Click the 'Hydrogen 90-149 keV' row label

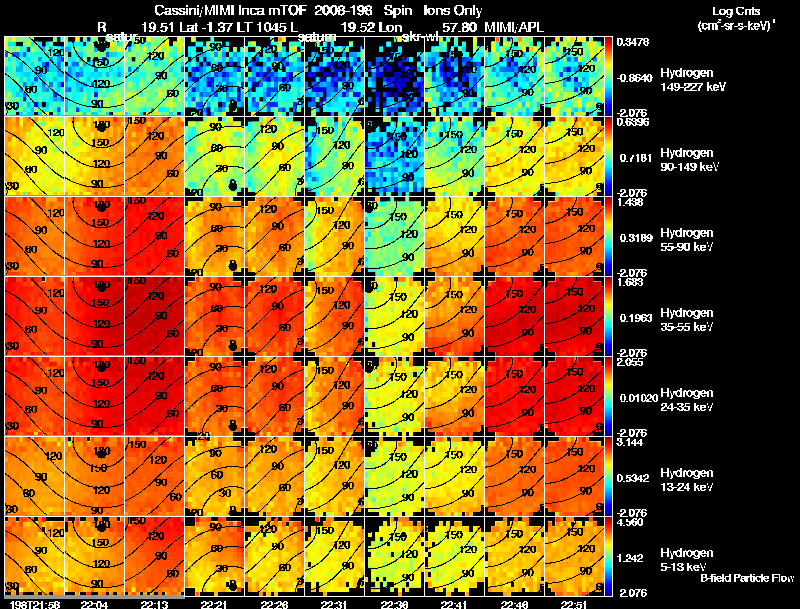(x=689, y=160)
